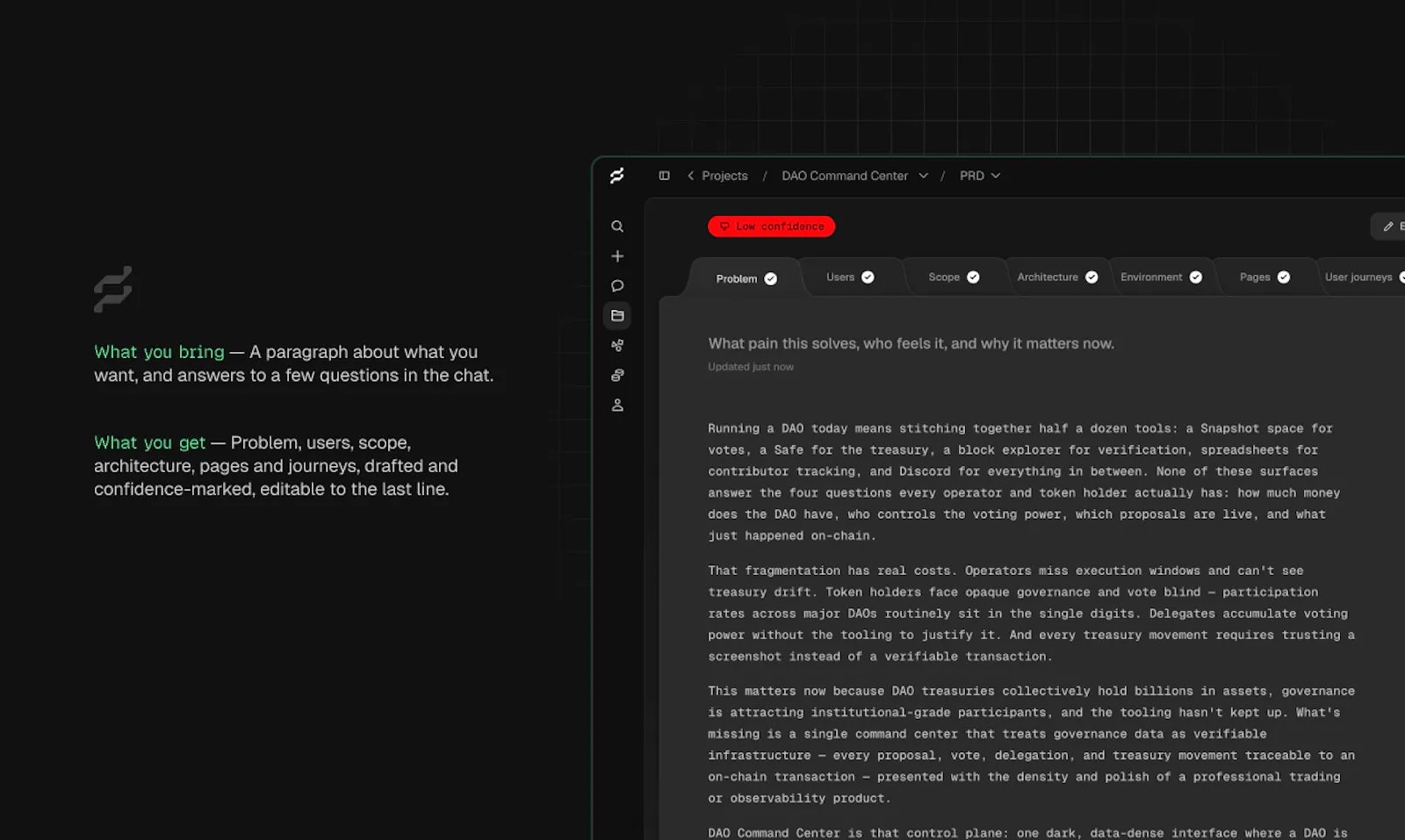Image resolution: width=1405 pixels, height=840 pixels.
Task: Open the user profile icon in sidebar
Action: 617,406
